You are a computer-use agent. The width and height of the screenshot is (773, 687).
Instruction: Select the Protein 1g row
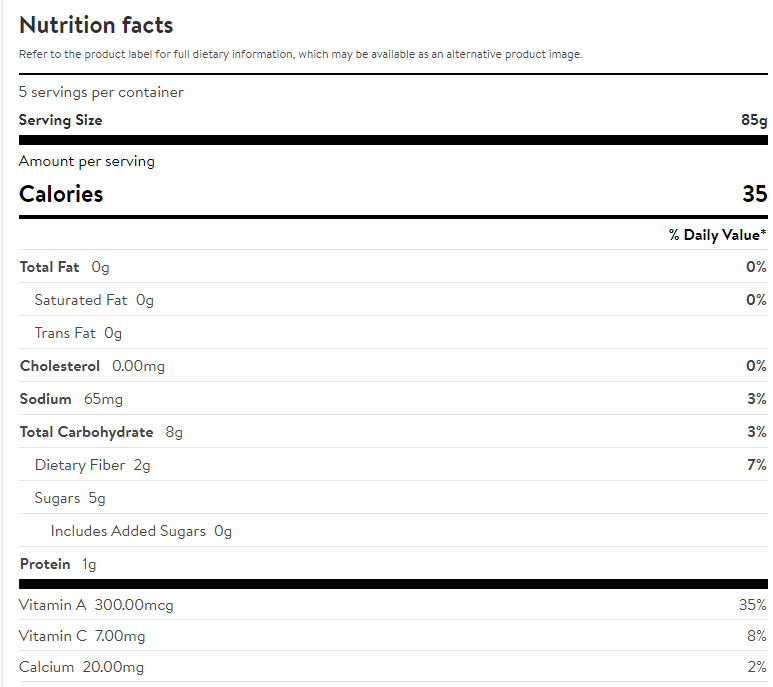click(x=58, y=564)
